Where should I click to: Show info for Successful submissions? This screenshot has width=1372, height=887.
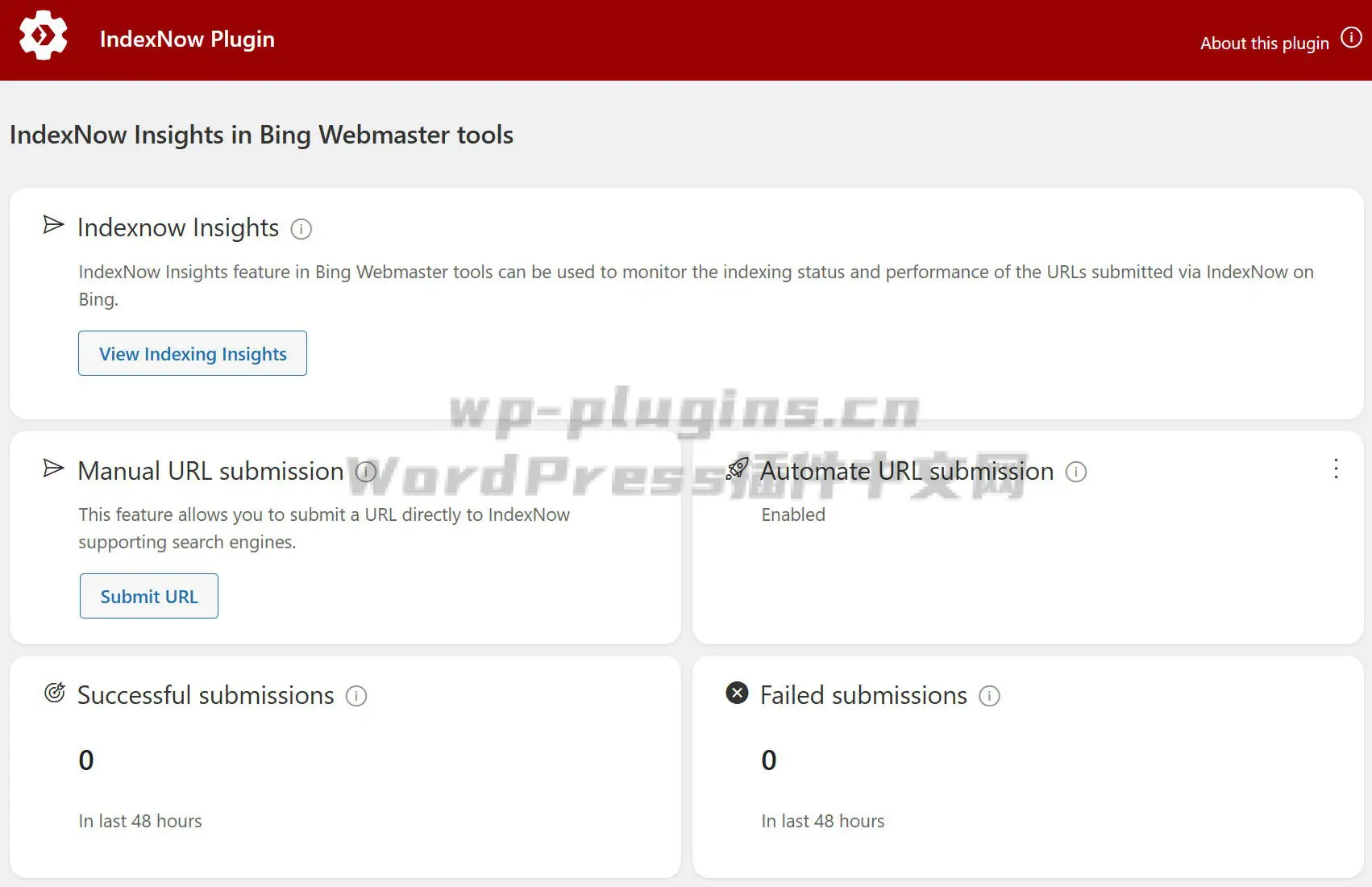(x=356, y=696)
